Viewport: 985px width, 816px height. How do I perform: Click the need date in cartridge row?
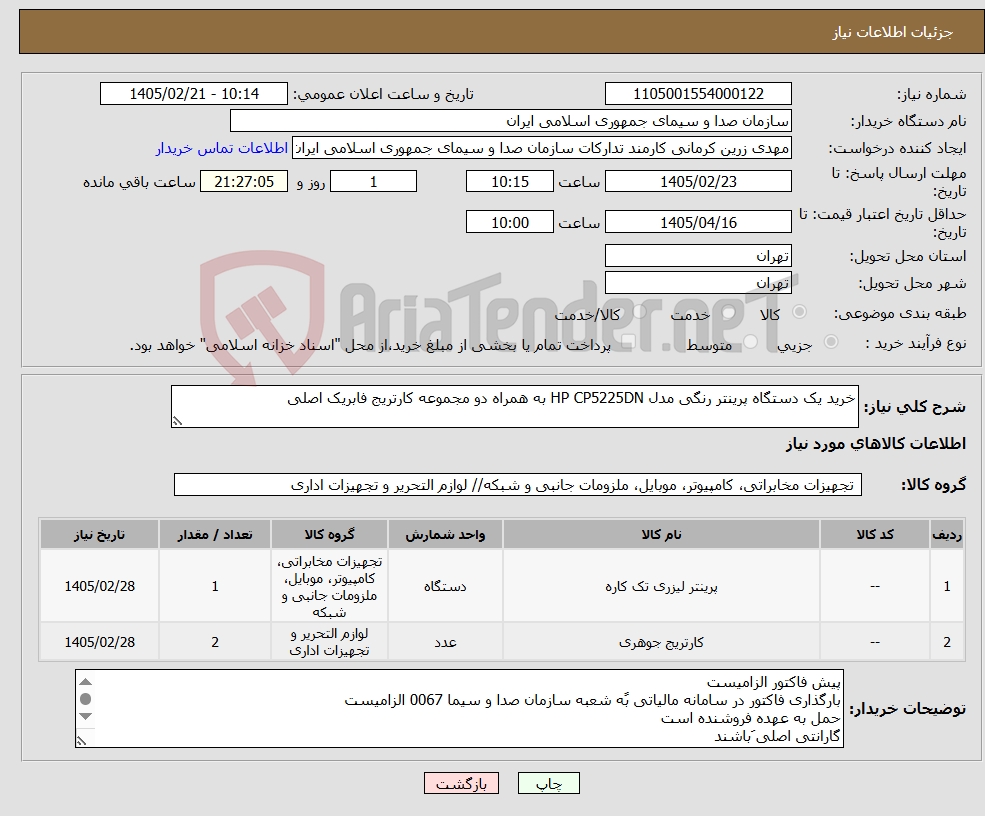[99, 642]
